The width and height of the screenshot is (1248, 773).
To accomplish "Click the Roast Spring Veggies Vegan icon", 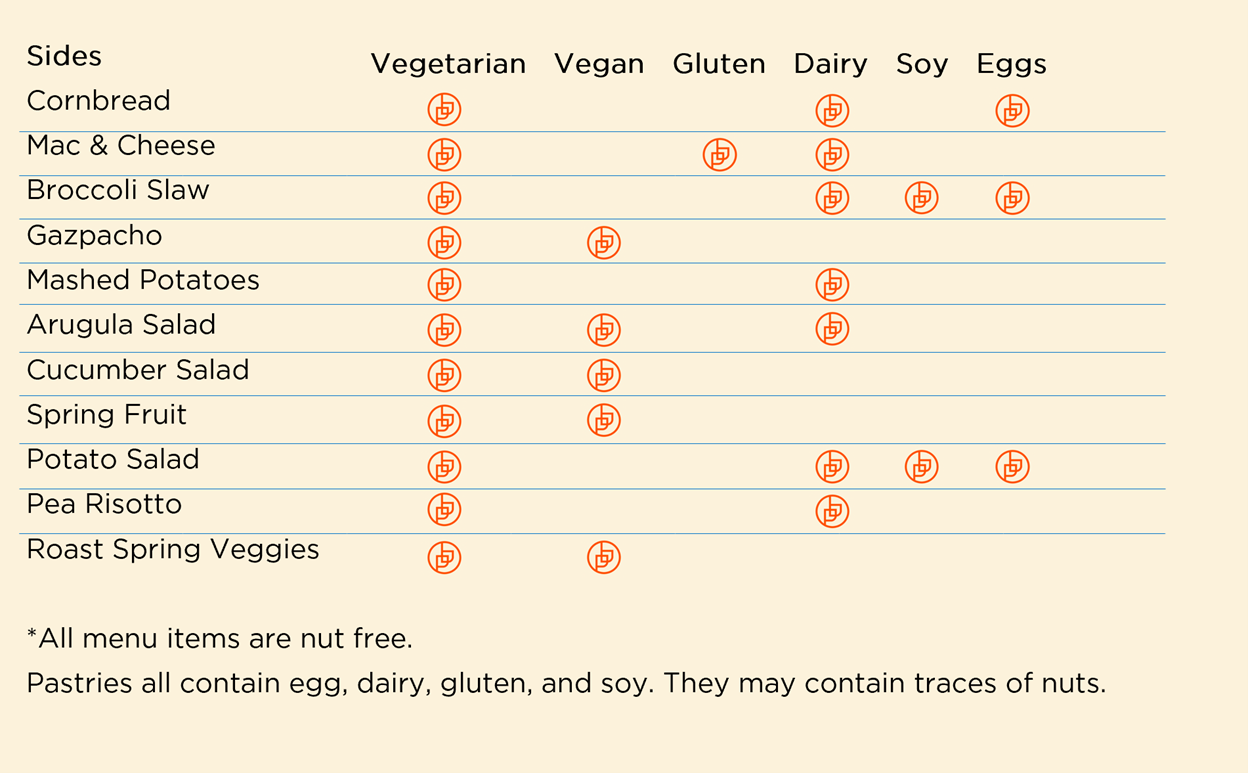I will coord(603,557).
